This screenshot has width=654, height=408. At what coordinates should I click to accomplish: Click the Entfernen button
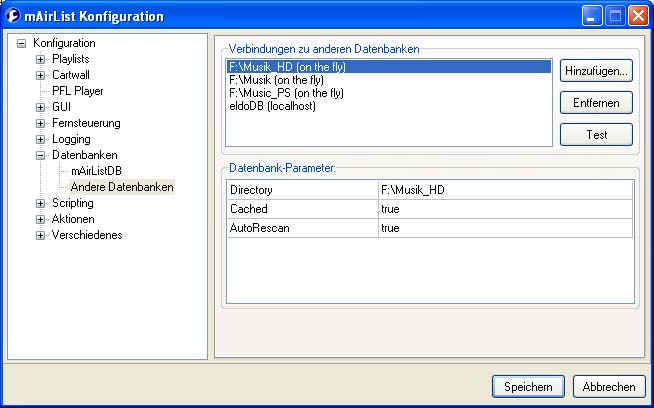pyautogui.click(x=596, y=103)
